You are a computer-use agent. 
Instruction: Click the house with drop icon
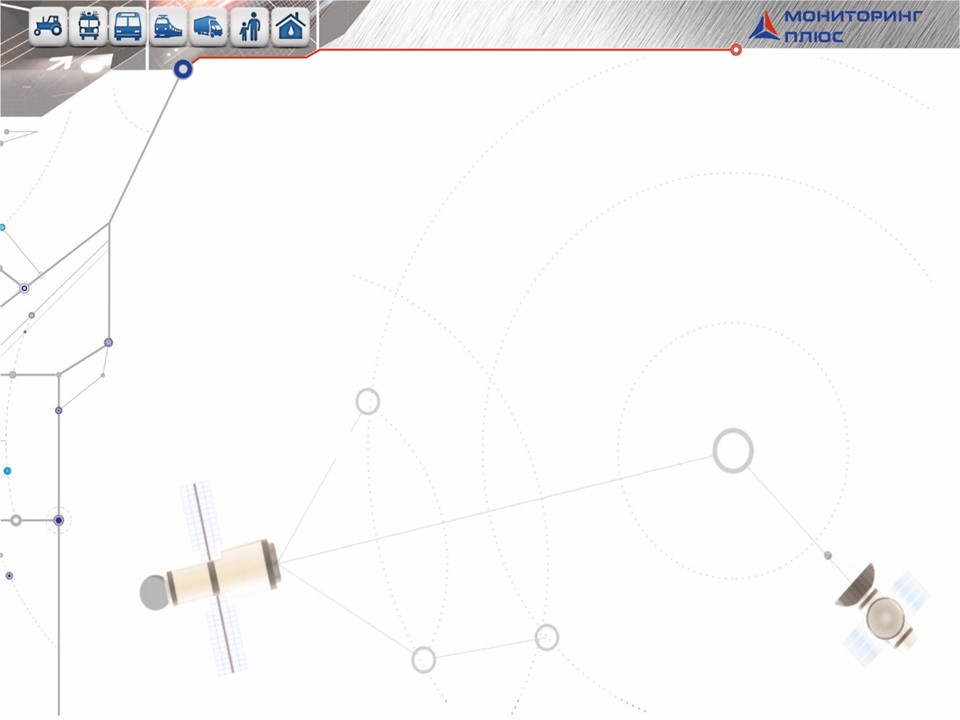[x=290, y=26]
